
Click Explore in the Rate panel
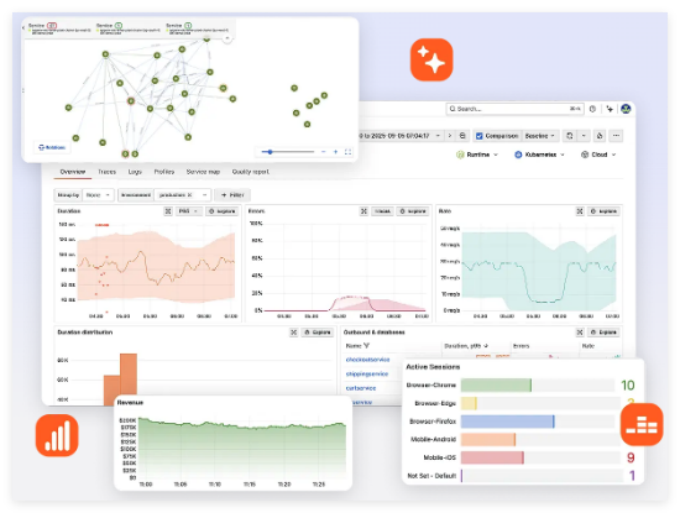click(604, 211)
